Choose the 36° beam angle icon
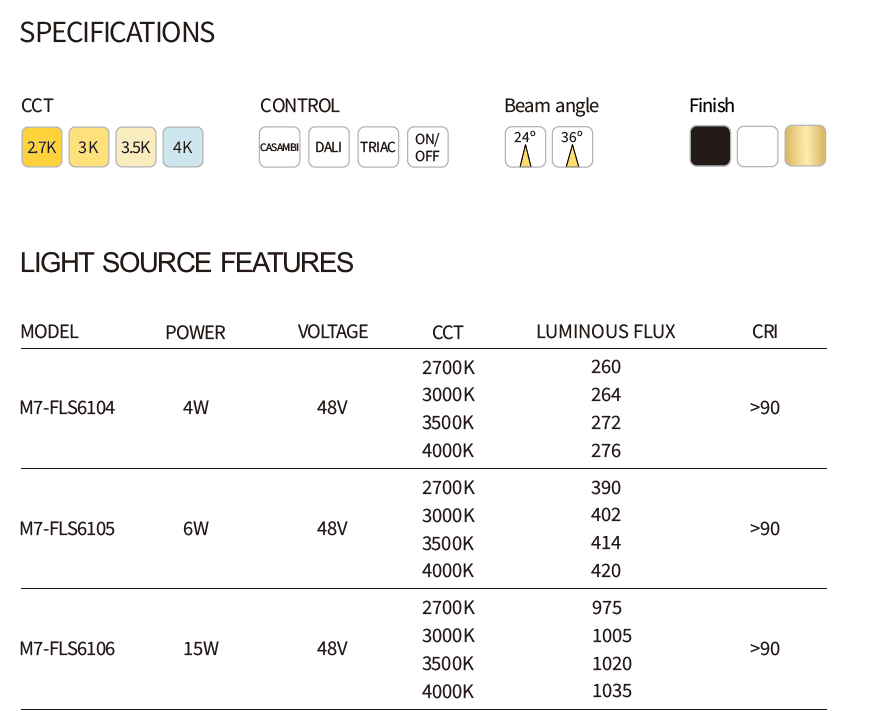The height and width of the screenshot is (725, 883). click(x=572, y=147)
